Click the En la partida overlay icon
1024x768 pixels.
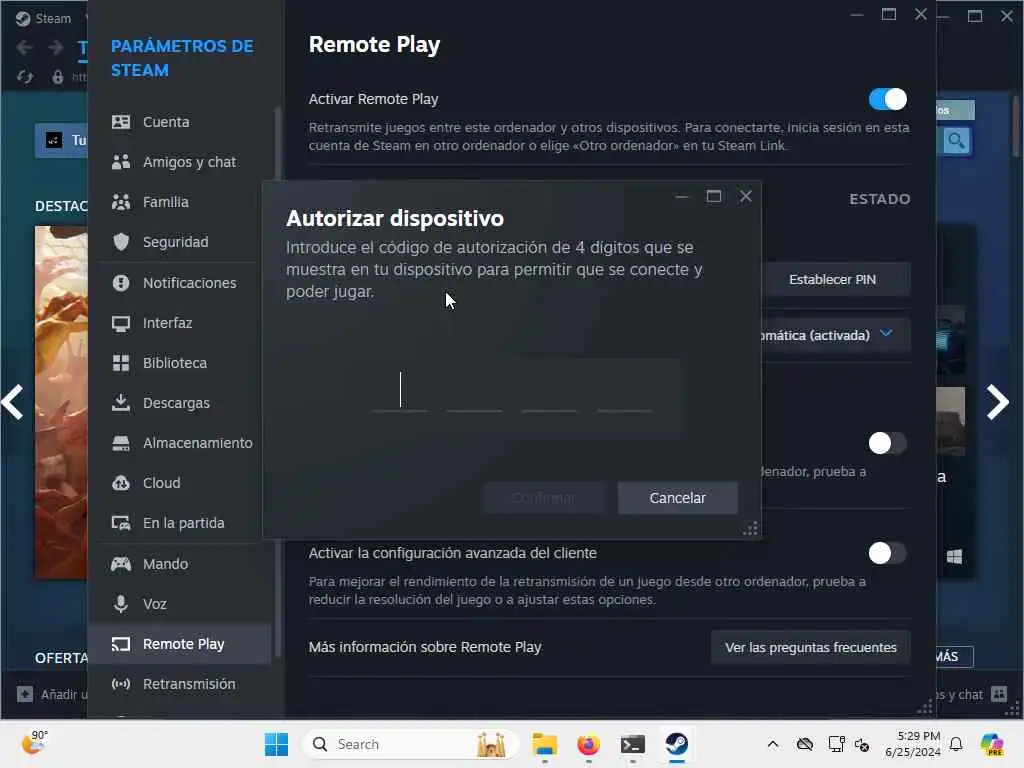click(121, 523)
